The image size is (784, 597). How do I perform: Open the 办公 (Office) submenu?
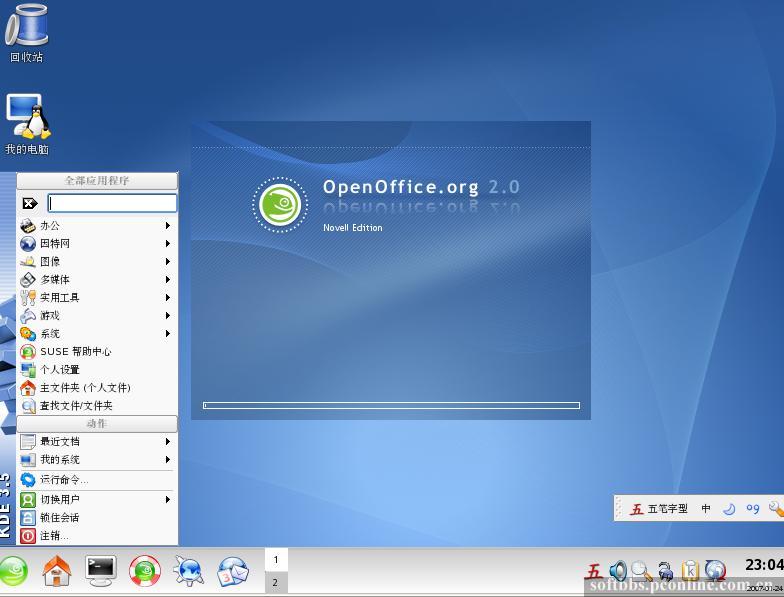[97, 226]
